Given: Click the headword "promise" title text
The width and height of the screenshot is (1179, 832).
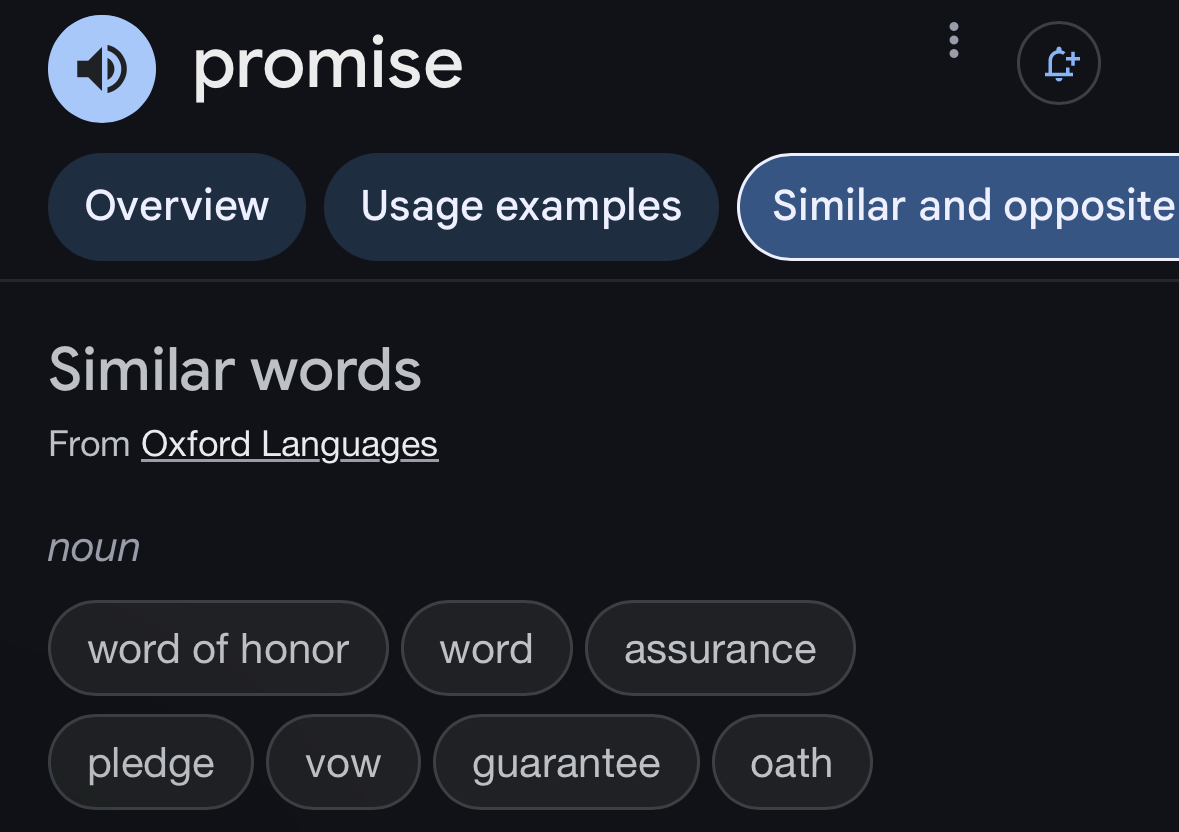Looking at the screenshot, I should point(328,67).
